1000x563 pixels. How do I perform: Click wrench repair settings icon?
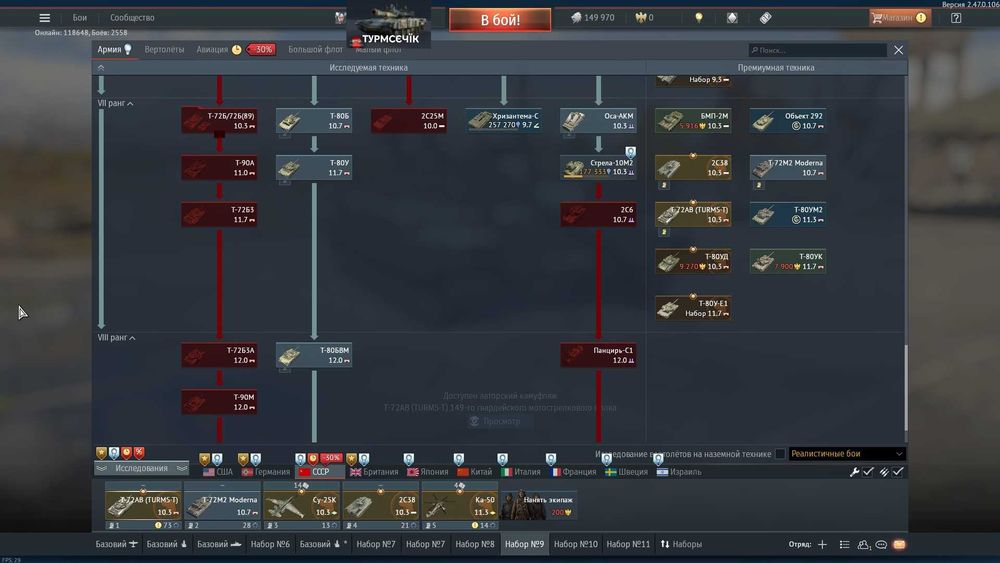coord(854,472)
